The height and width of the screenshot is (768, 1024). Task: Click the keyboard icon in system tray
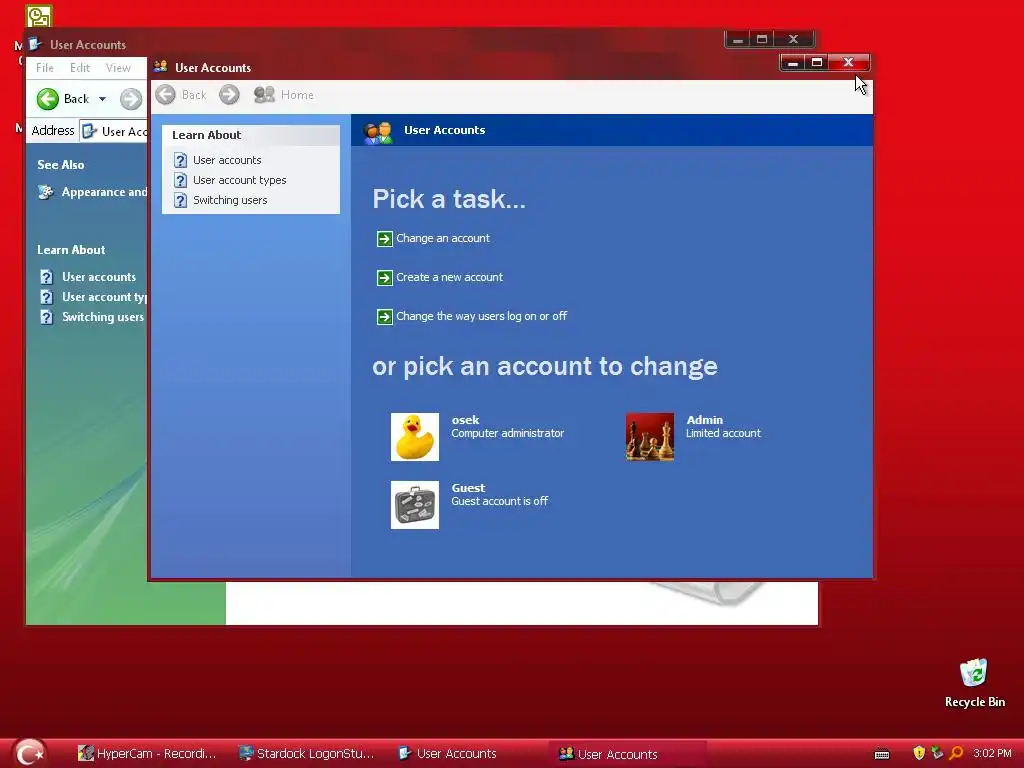(882, 754)
